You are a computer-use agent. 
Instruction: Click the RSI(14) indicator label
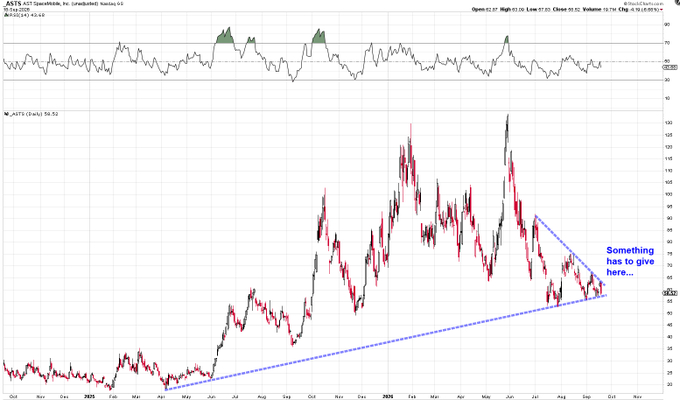pyautogui.click(x=24, y=15)
